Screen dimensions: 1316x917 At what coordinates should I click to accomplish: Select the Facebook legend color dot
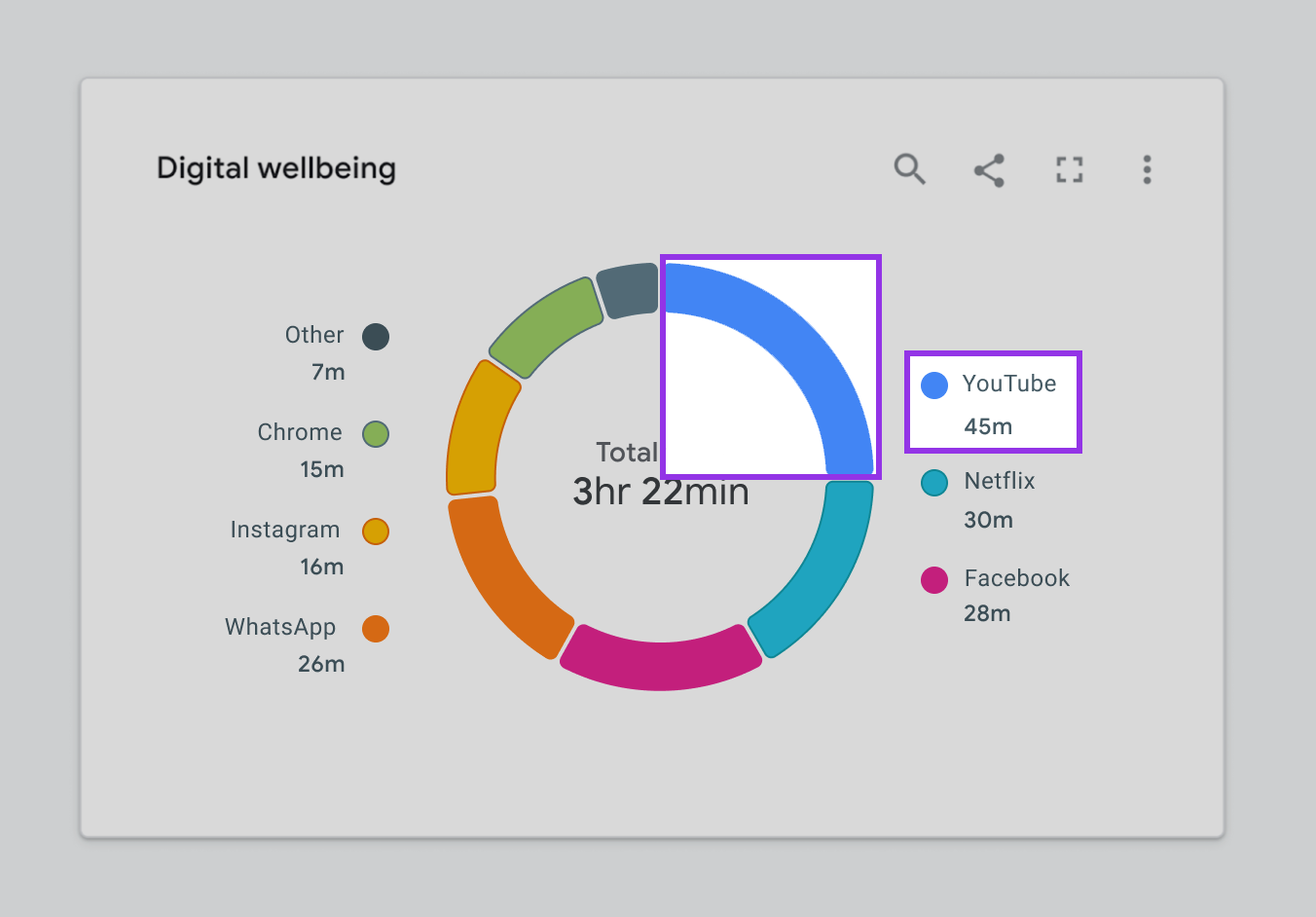(932, 579)
